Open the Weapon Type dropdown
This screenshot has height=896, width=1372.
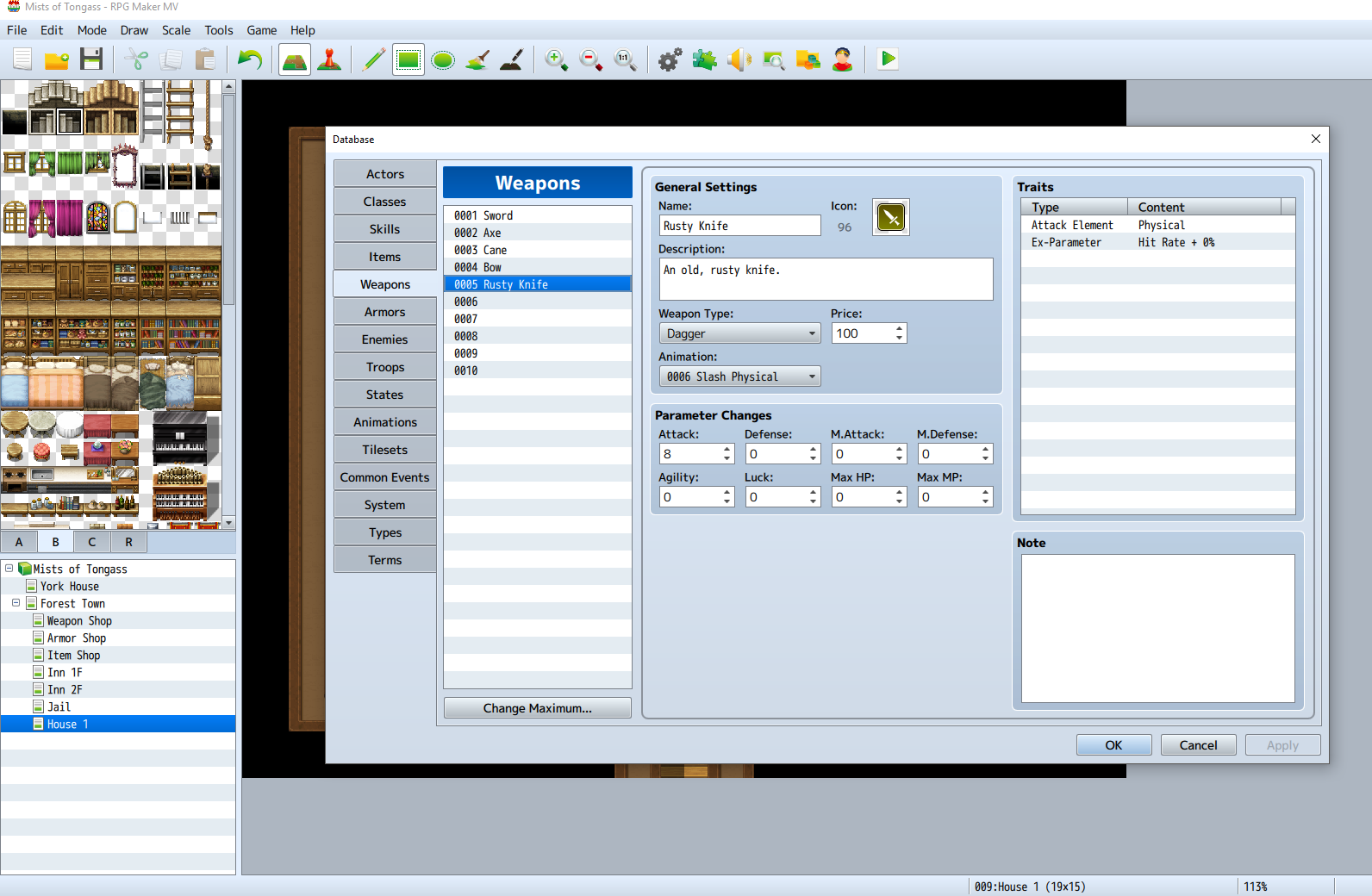pos(739,333)
